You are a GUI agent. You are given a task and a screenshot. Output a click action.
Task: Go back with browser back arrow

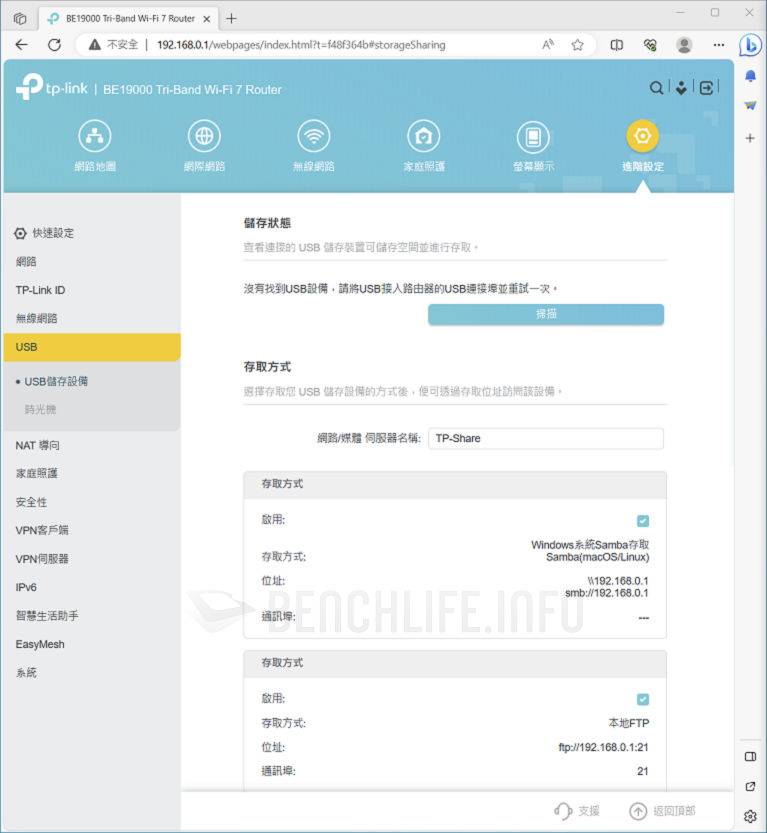21,45
